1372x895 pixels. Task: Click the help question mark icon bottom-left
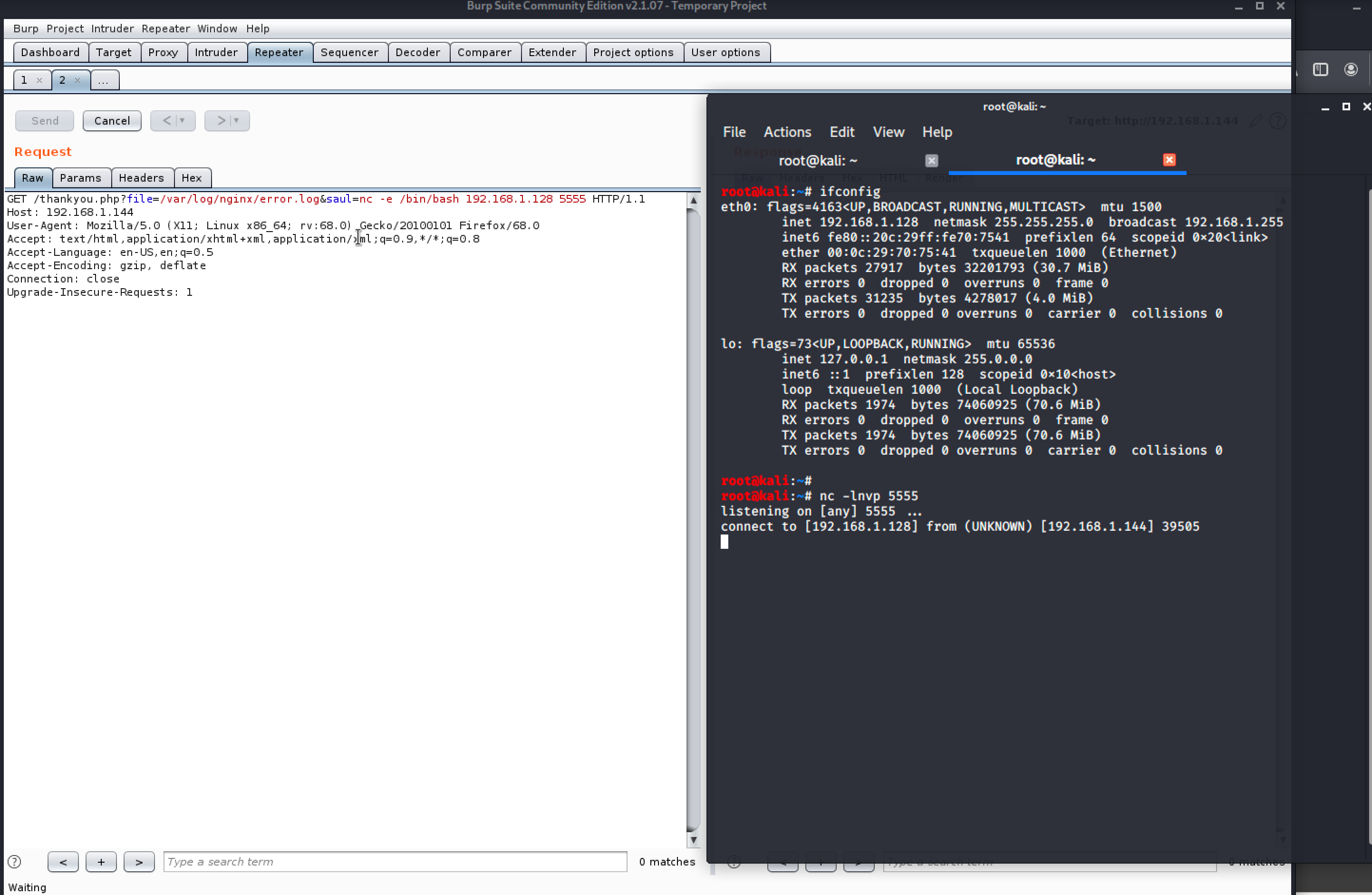pyautogui.click(x=14, y=862)
